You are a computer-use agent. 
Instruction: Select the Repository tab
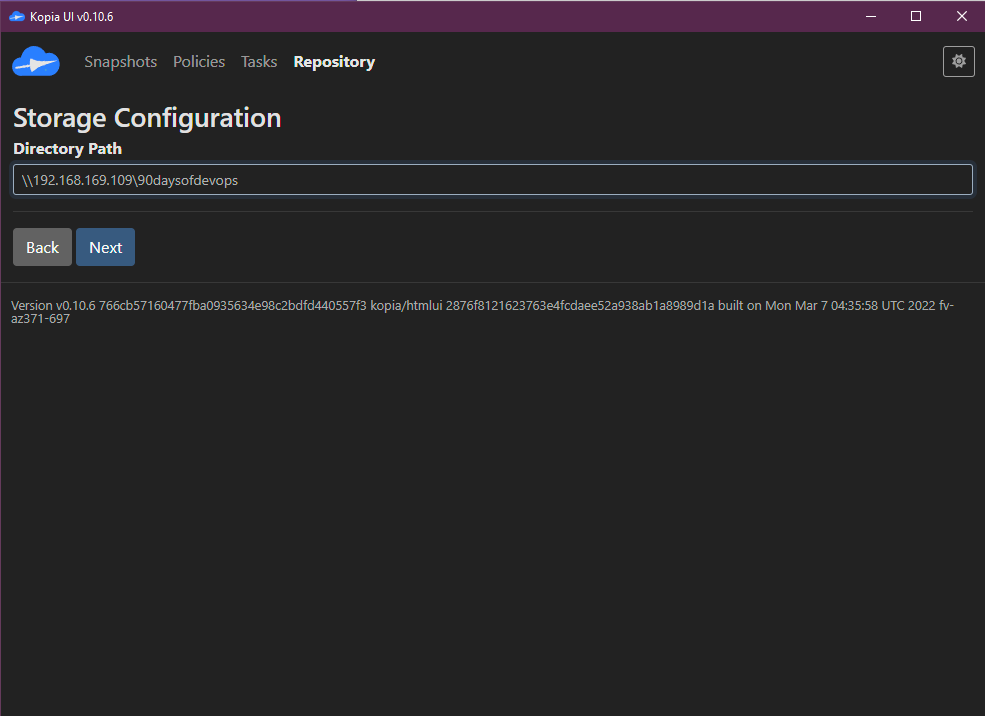tap(334, 62)
